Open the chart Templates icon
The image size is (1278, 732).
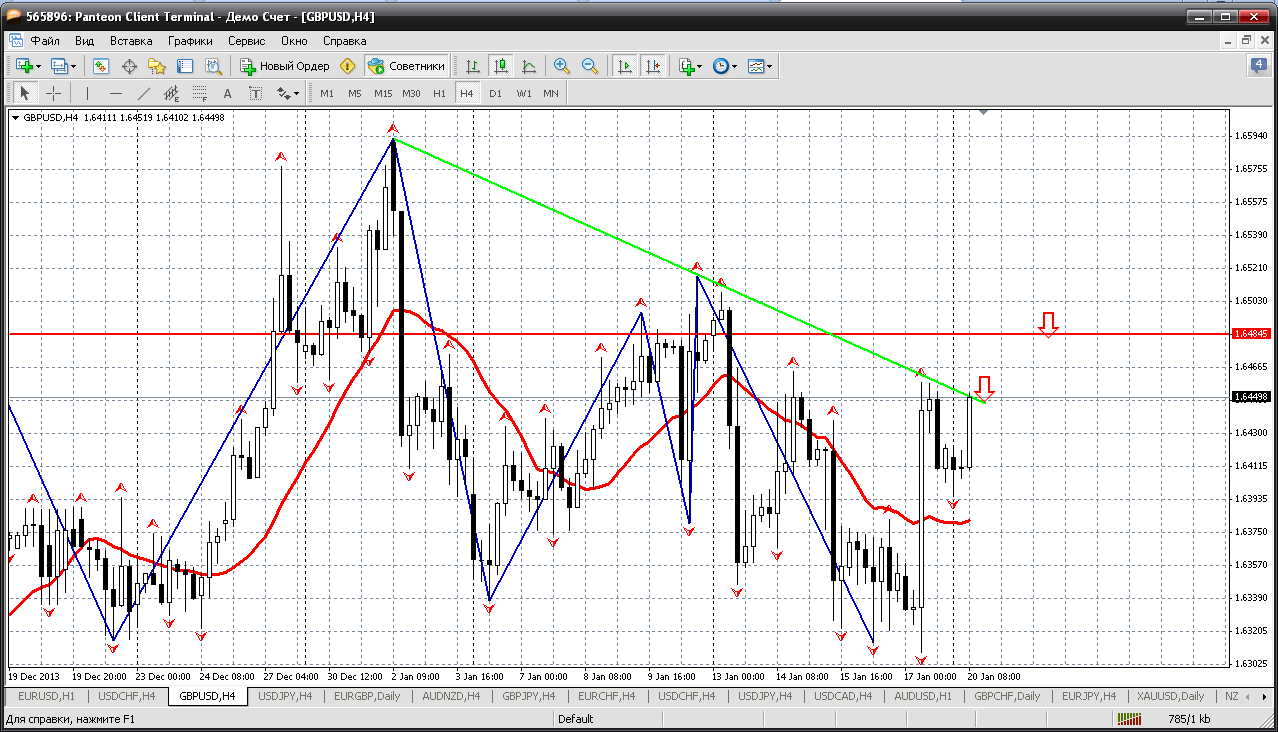point(756,66)
